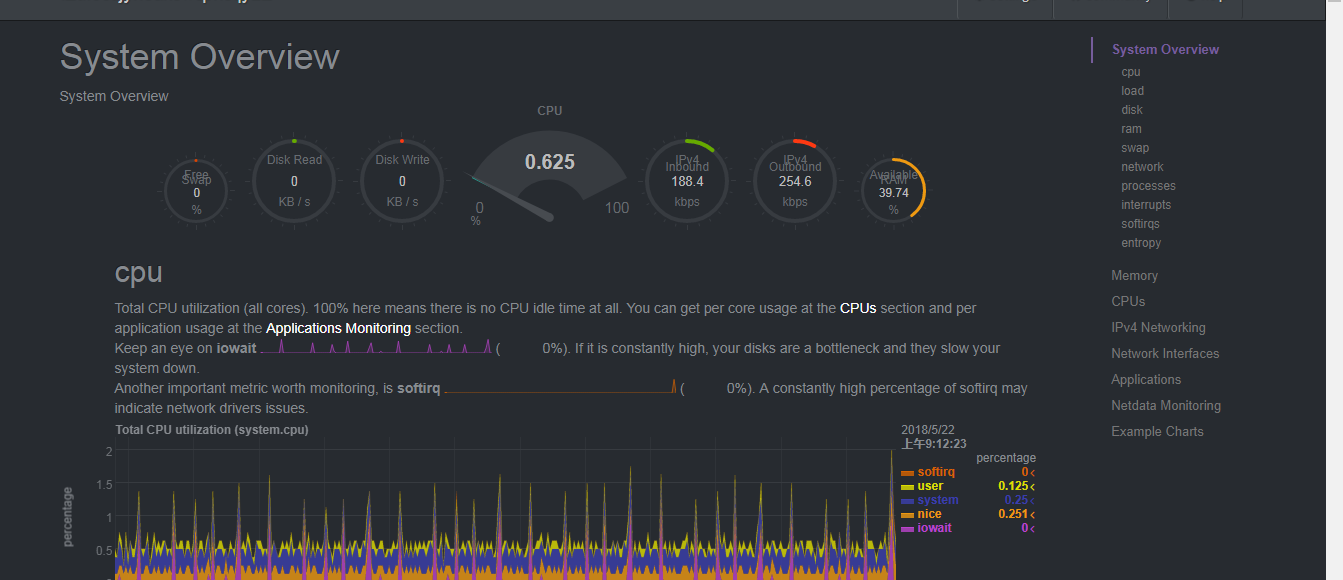Toggle the iowait dimension in legend
This screenshot has height=580, width=1343.
(x=934, y=528)
